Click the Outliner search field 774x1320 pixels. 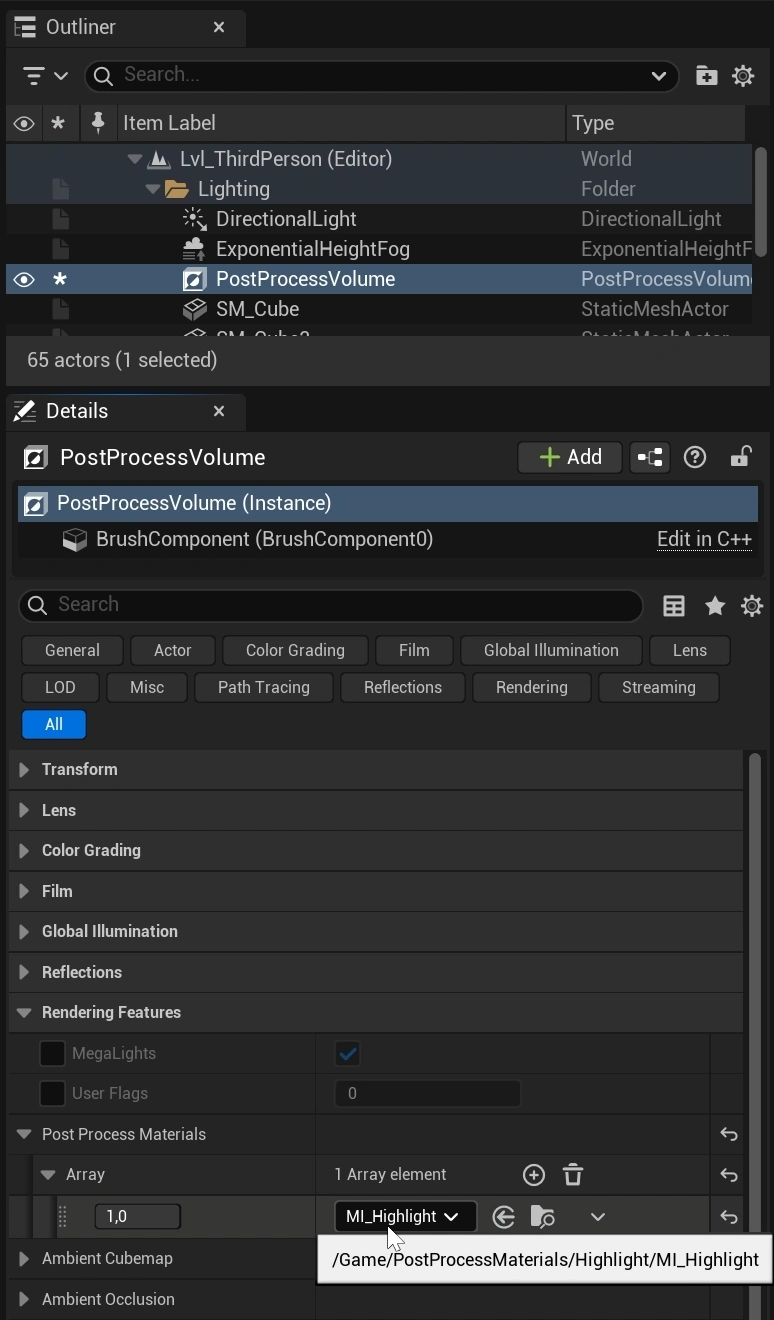(383, 75)
